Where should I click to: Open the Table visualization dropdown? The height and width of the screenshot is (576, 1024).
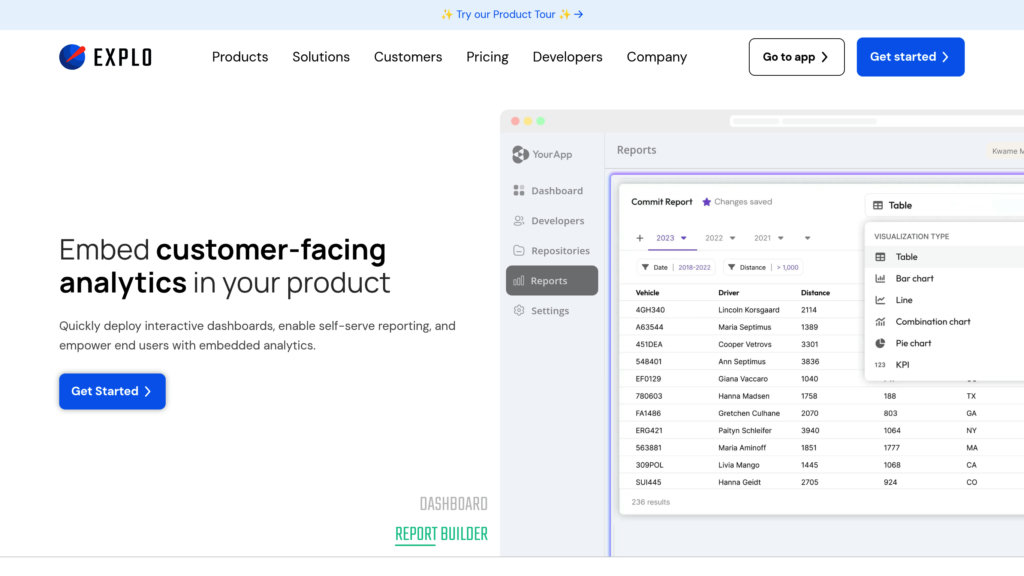click(945, 205)
